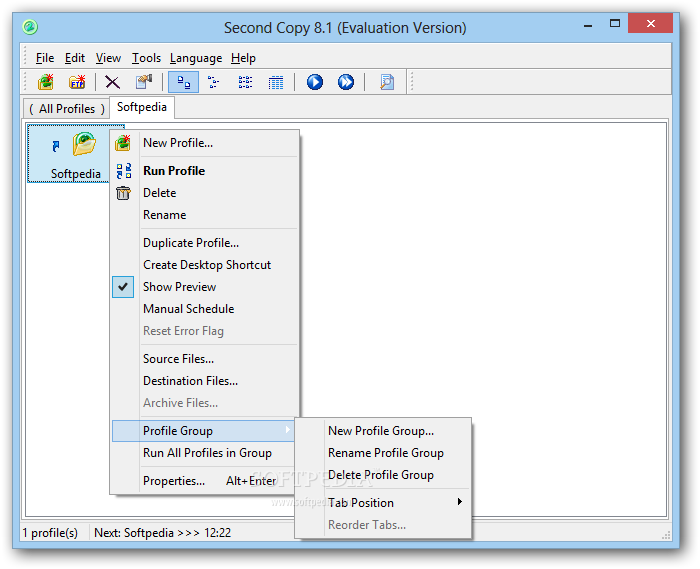Click the Delete X toolbar icon
700x569 pixels.
(x=112, y=82)
